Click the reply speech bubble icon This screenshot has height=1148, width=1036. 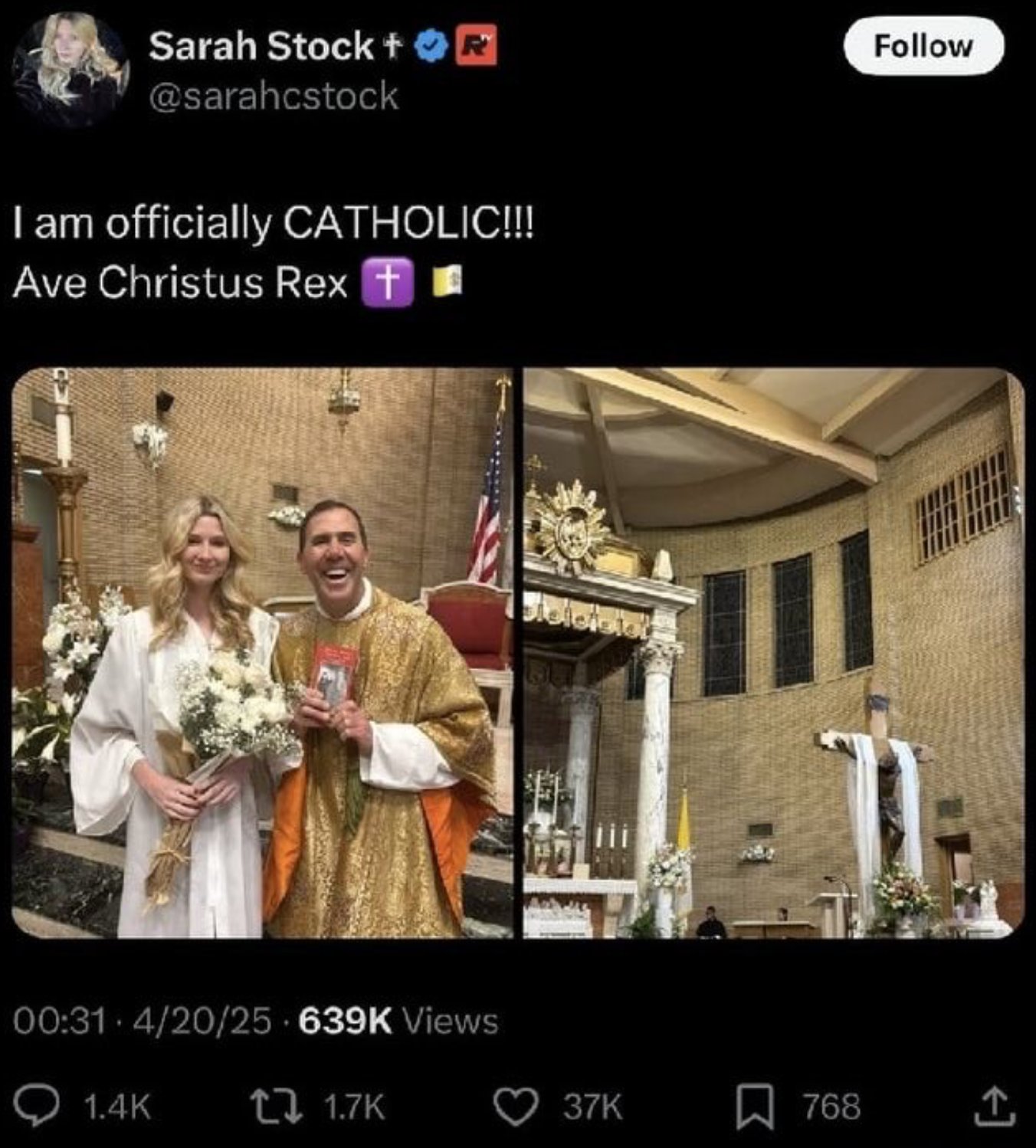(54, 1107)
